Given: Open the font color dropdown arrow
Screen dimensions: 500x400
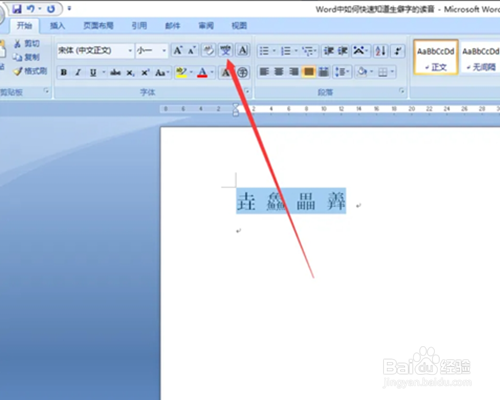Looking at the screenshot, I should (212, 72).
